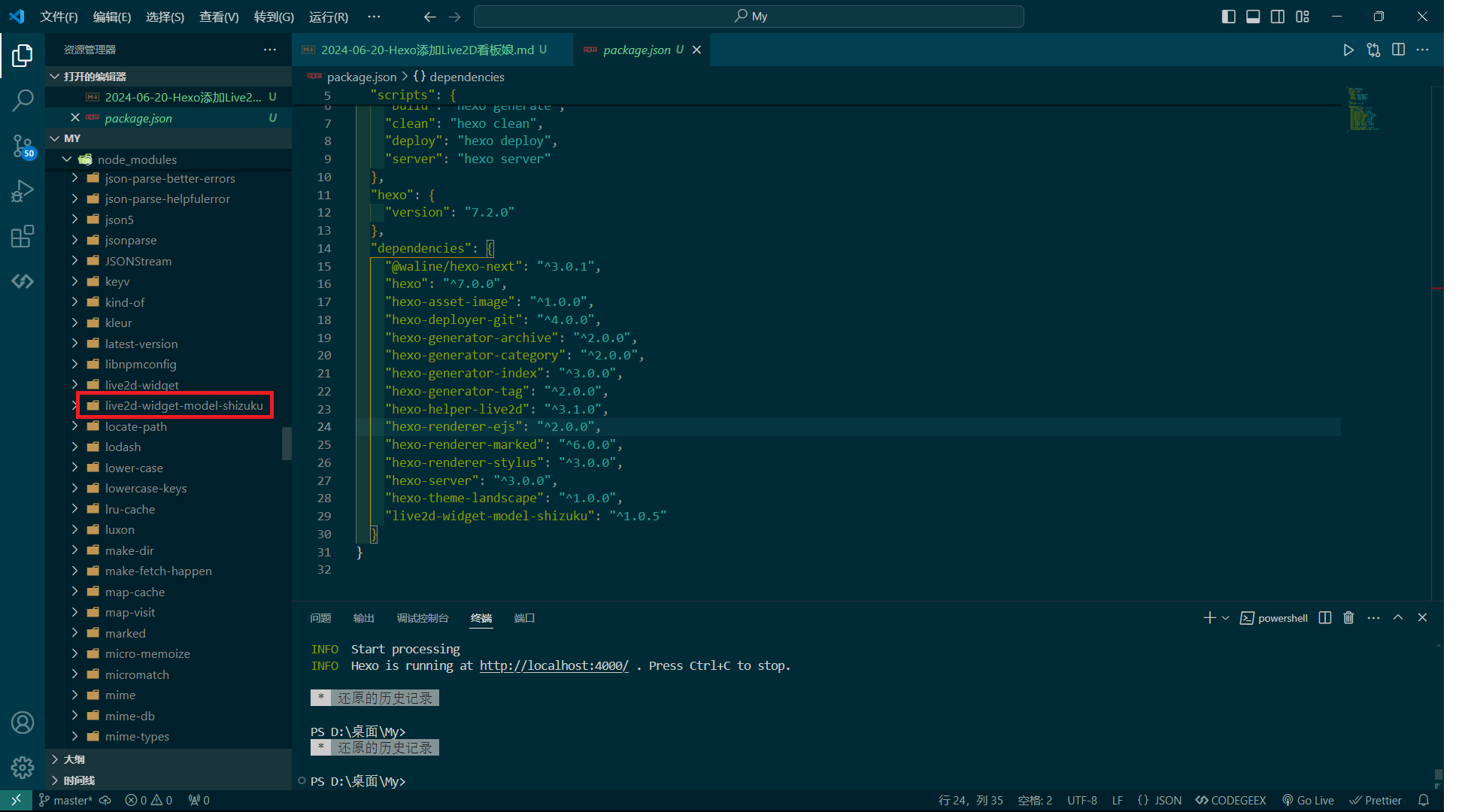This screenshot has width=1459, height=812.
Task: Close package.json in Open Editors list
Action: pos(74,117)
